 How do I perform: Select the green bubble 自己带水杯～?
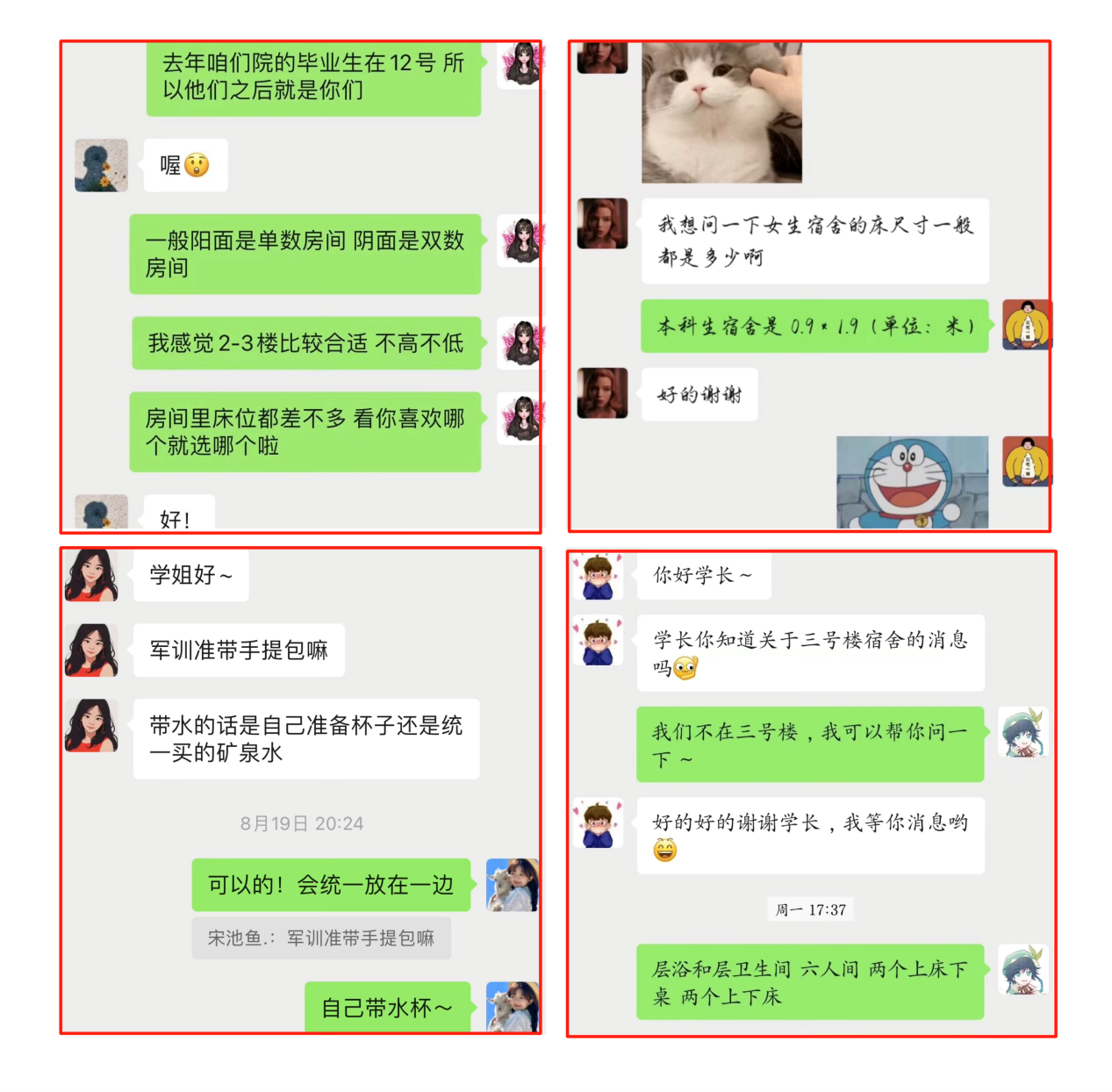coord(387,1007)
